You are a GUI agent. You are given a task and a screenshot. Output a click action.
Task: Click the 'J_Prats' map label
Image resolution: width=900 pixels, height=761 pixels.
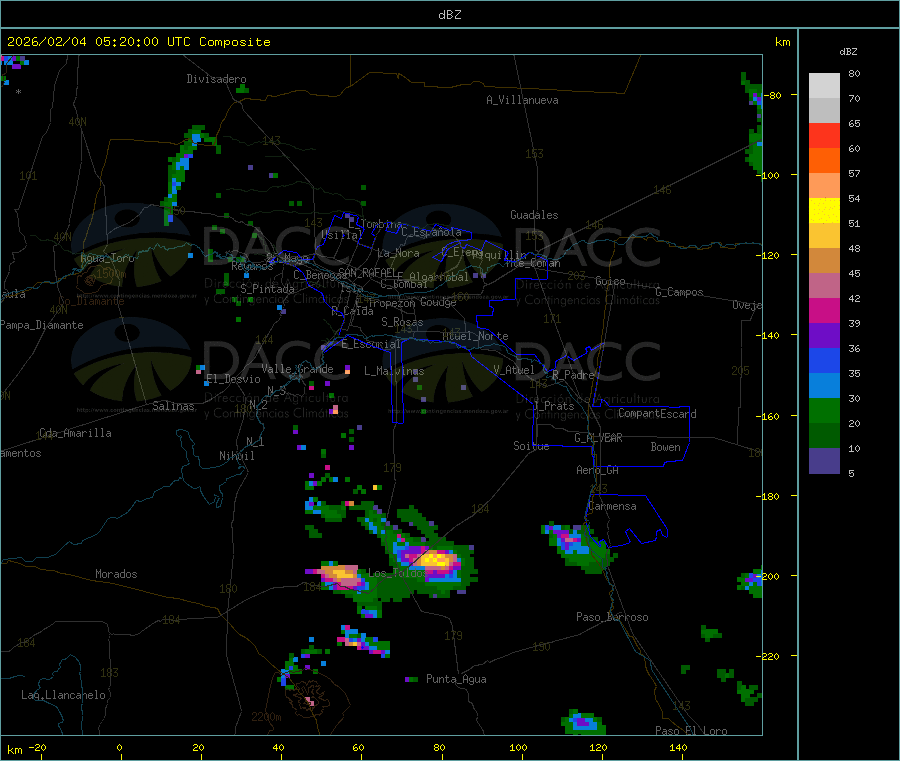pyautogui.click(x=553, y=406)
